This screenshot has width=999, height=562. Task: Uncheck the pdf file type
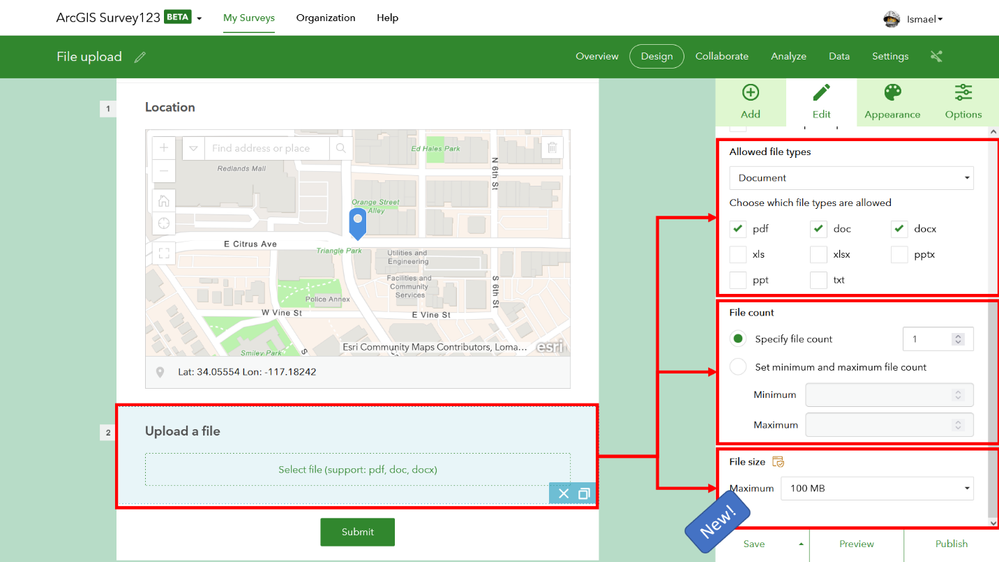click(738, 228)
